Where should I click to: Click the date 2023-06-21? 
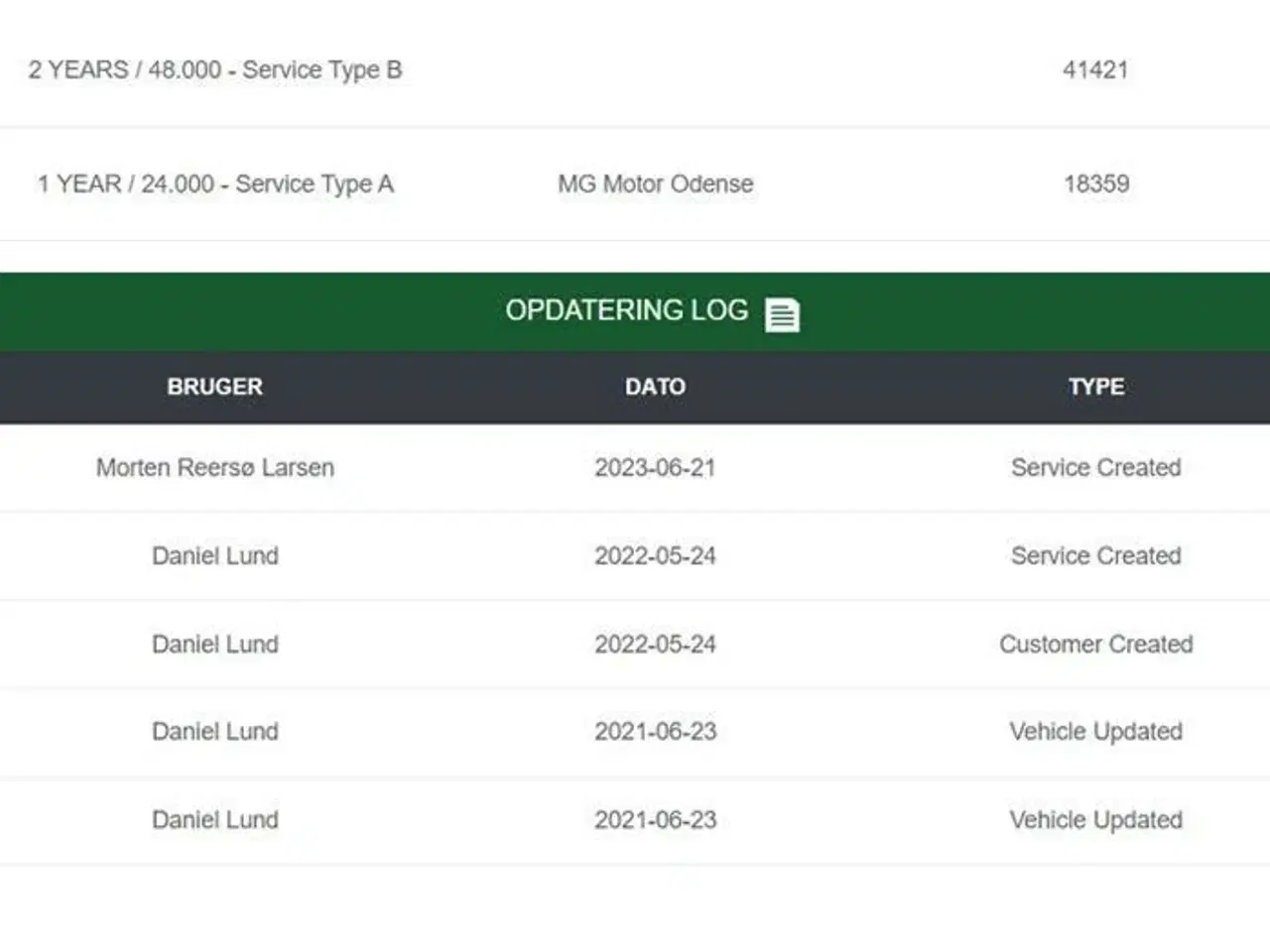[x=655, y=468]
